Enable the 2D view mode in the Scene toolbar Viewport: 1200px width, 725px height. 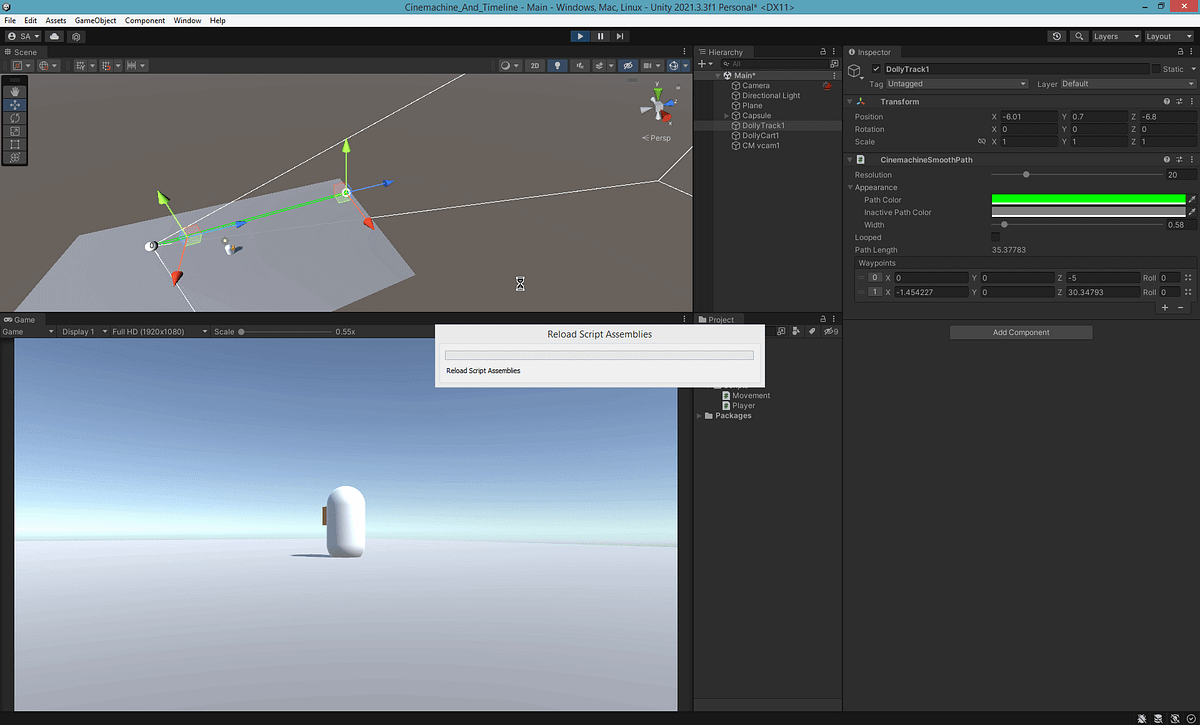click(535, 64)
